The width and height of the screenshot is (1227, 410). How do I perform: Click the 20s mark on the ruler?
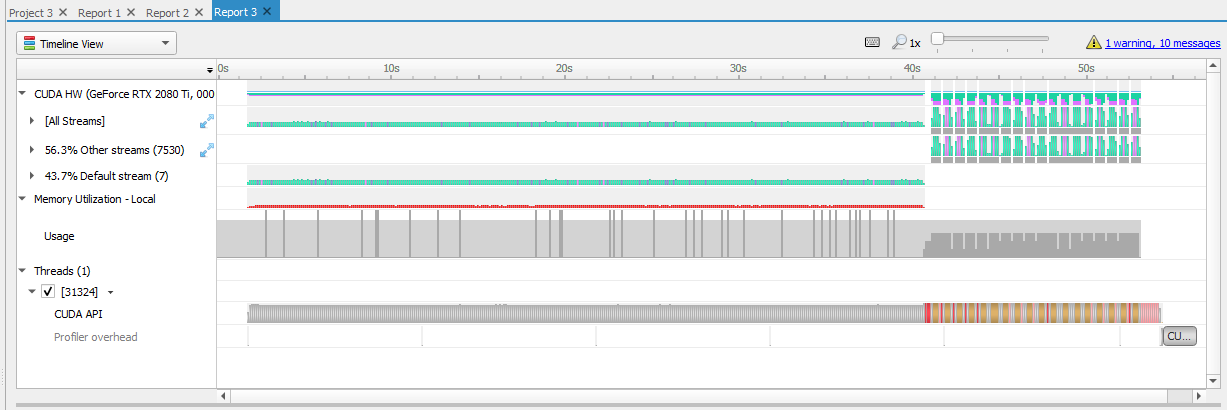coord(565,67)
